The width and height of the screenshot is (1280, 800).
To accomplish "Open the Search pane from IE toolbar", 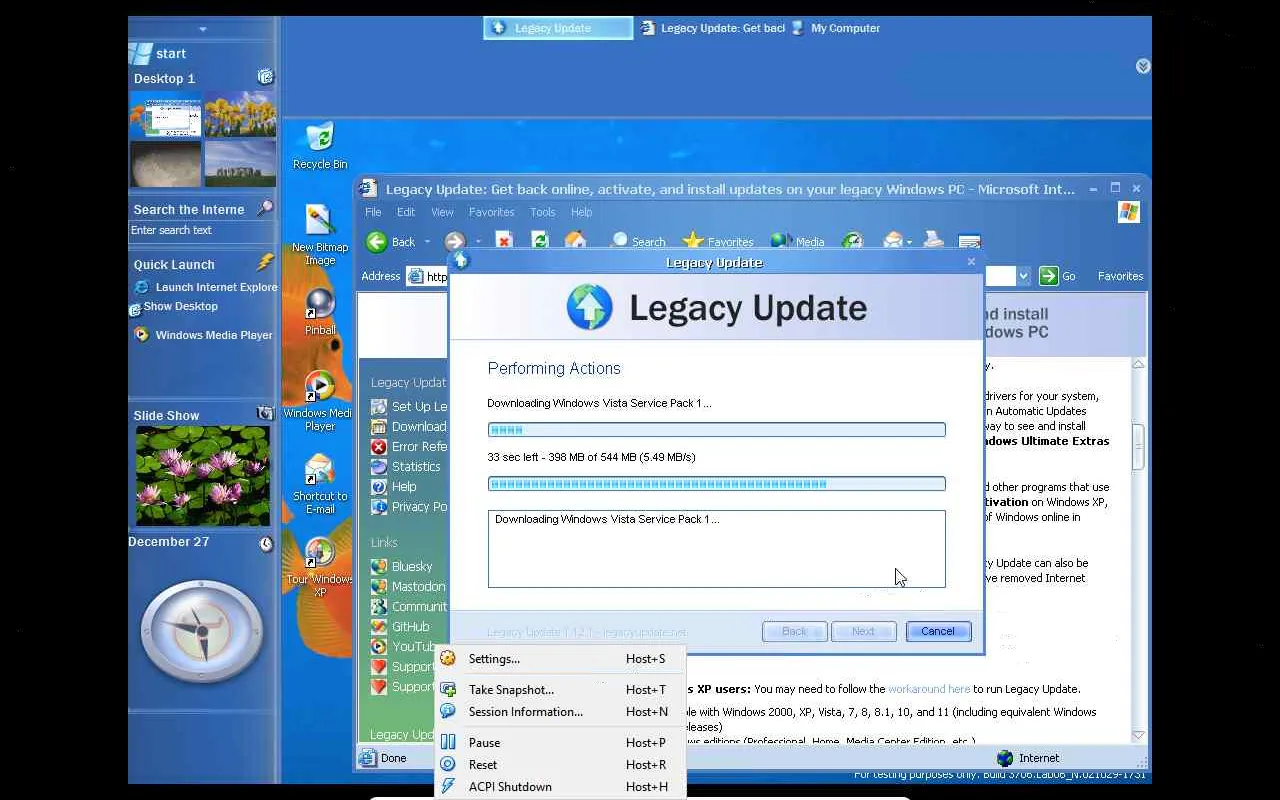I will pyautogui.click(x=637, y=241).
